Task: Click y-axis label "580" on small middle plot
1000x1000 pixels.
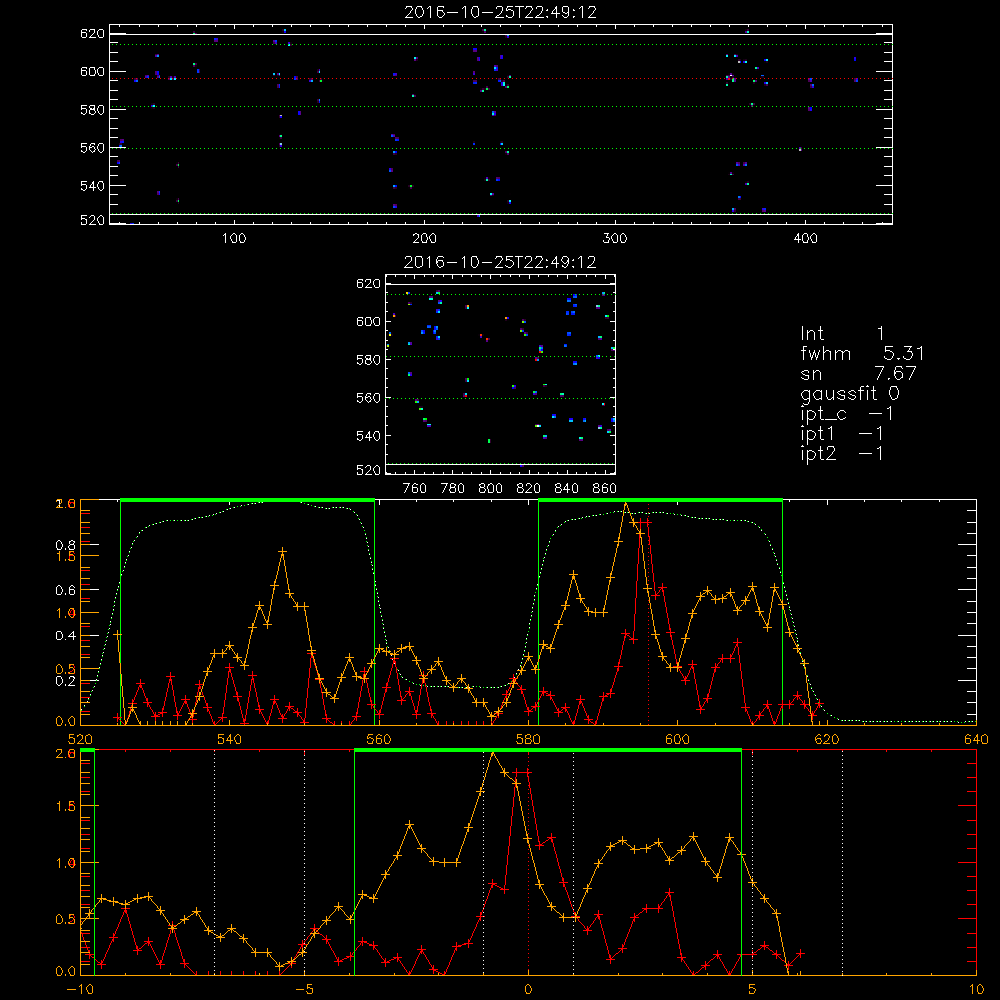Action: (x=368, y=360)
